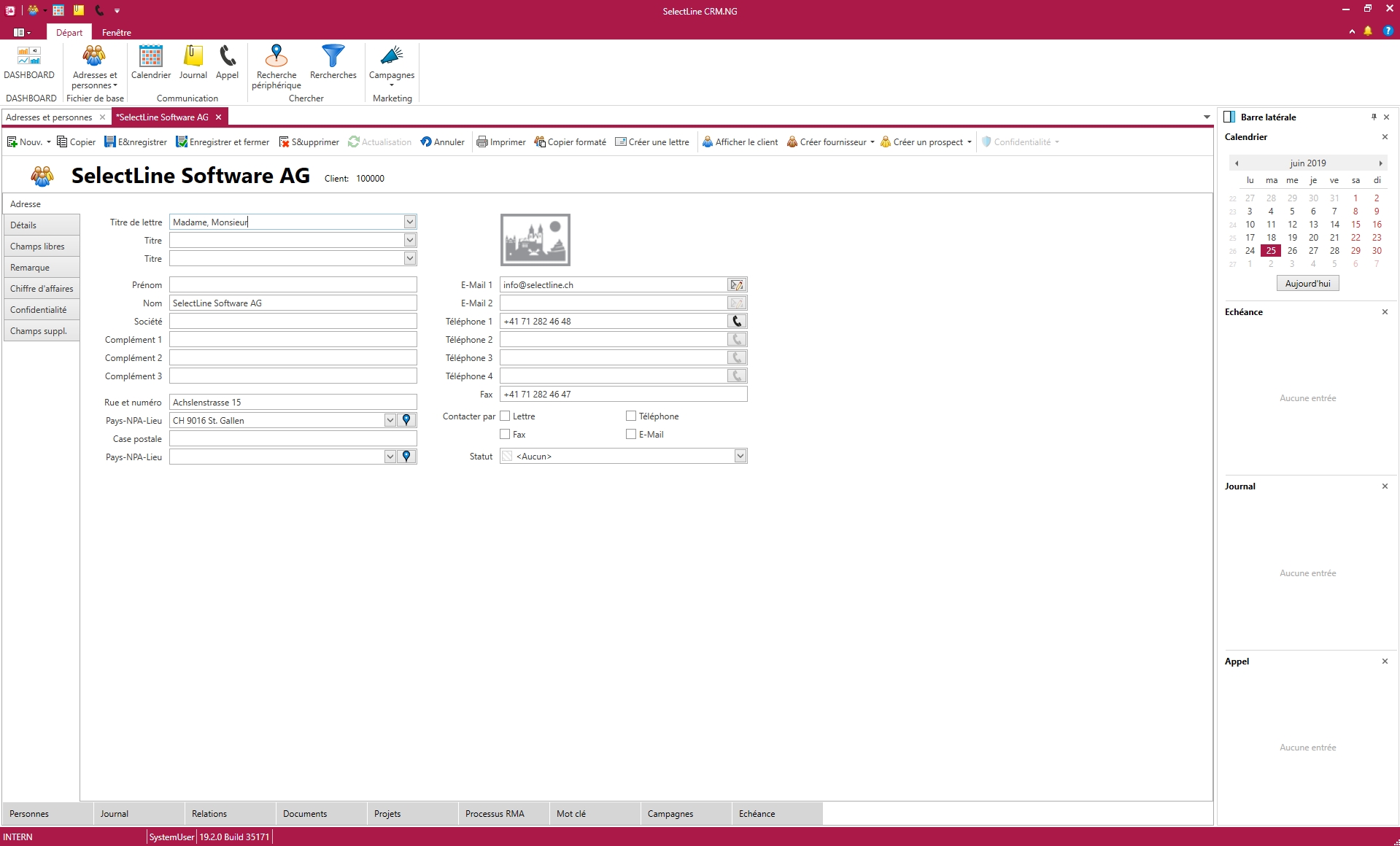The image size is (1400, 846).
Task: Open the Processus RMA bottom tab
Action: 503,814
